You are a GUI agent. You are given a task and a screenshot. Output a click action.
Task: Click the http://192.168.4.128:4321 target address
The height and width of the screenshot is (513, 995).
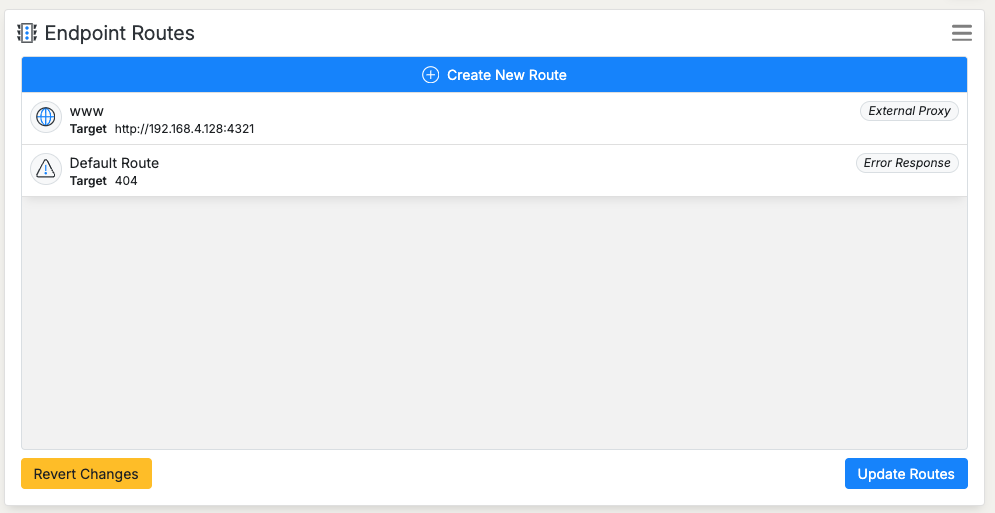184,129
